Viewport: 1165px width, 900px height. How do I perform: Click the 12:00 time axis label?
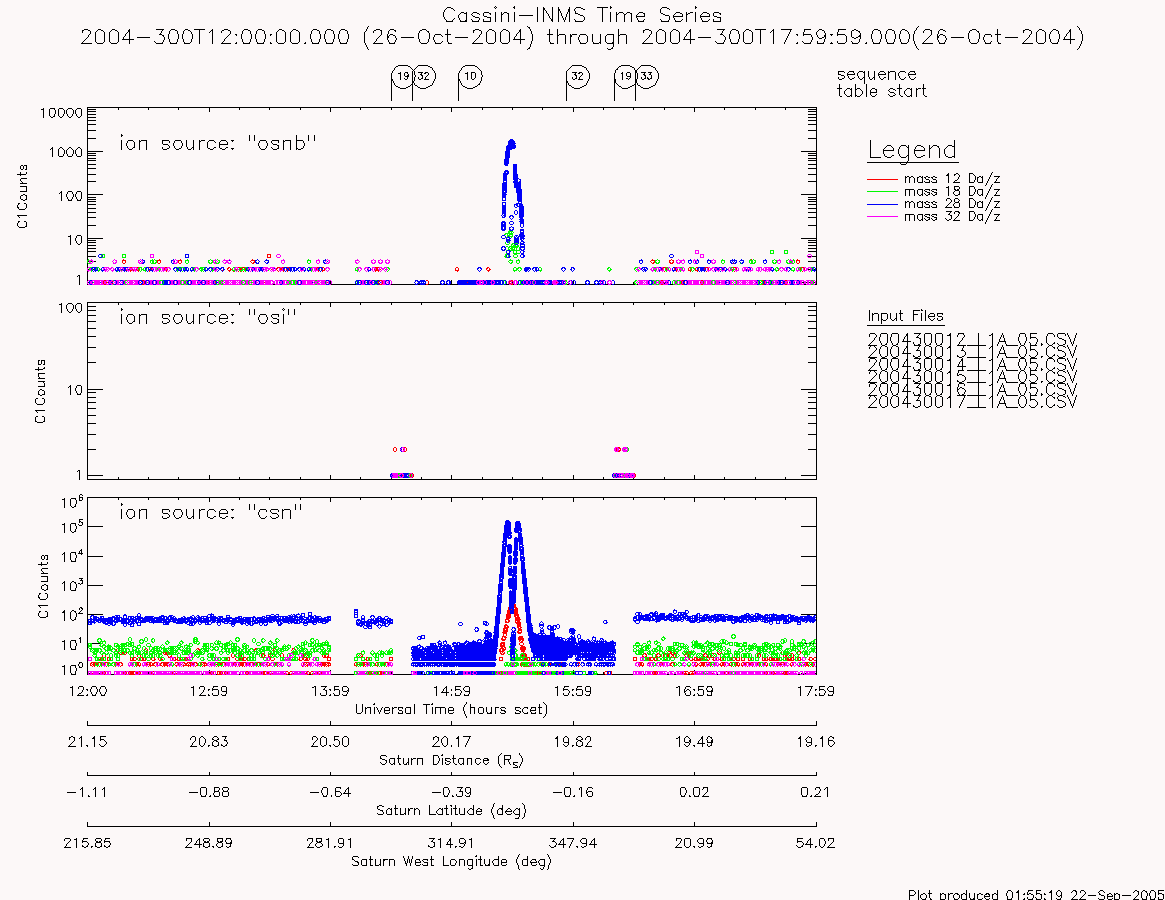[x=88, y=691]
